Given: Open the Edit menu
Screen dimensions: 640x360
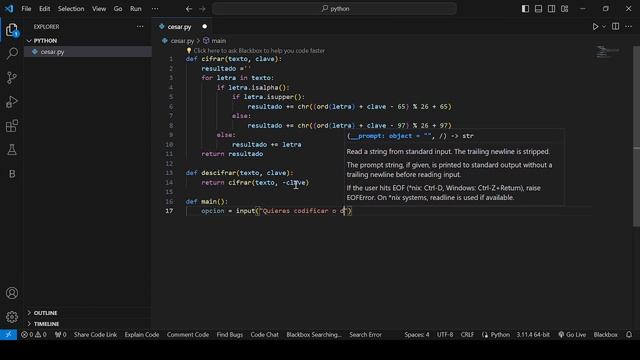Looking at the screenshot, I should click(x=44, y=9).
